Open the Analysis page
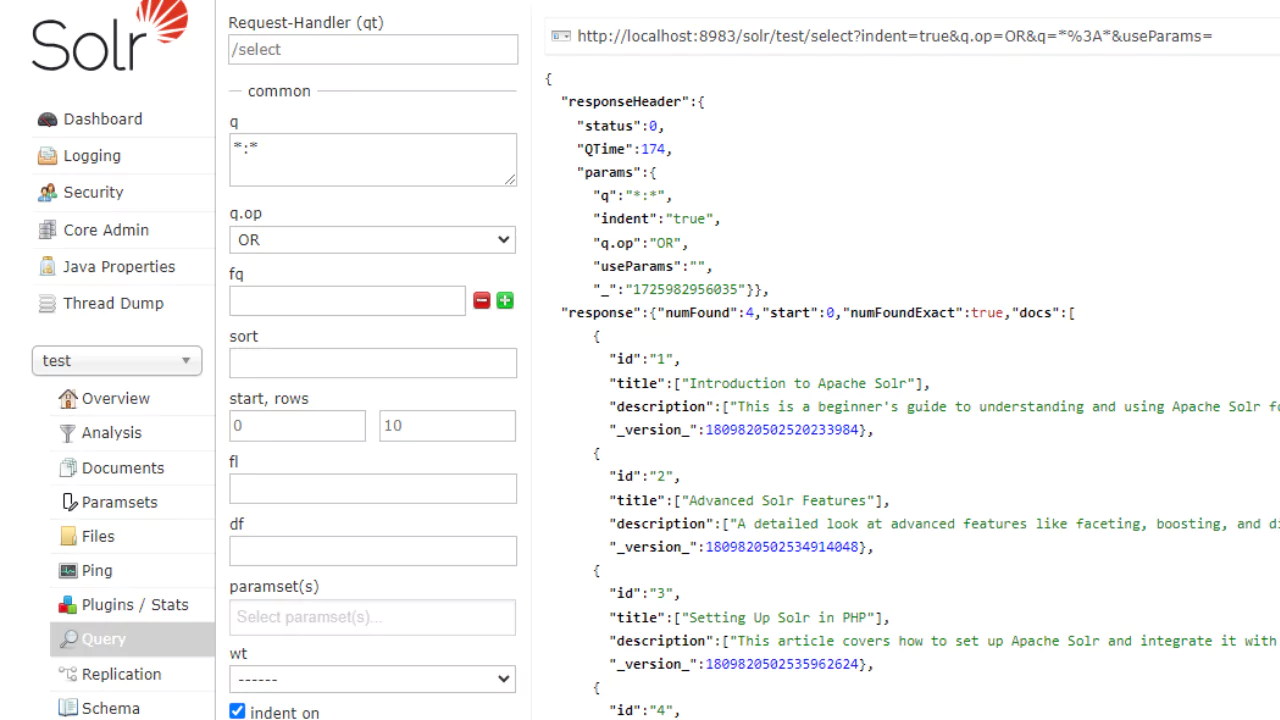Screen dimensions: 1280x720 [111, 433]
